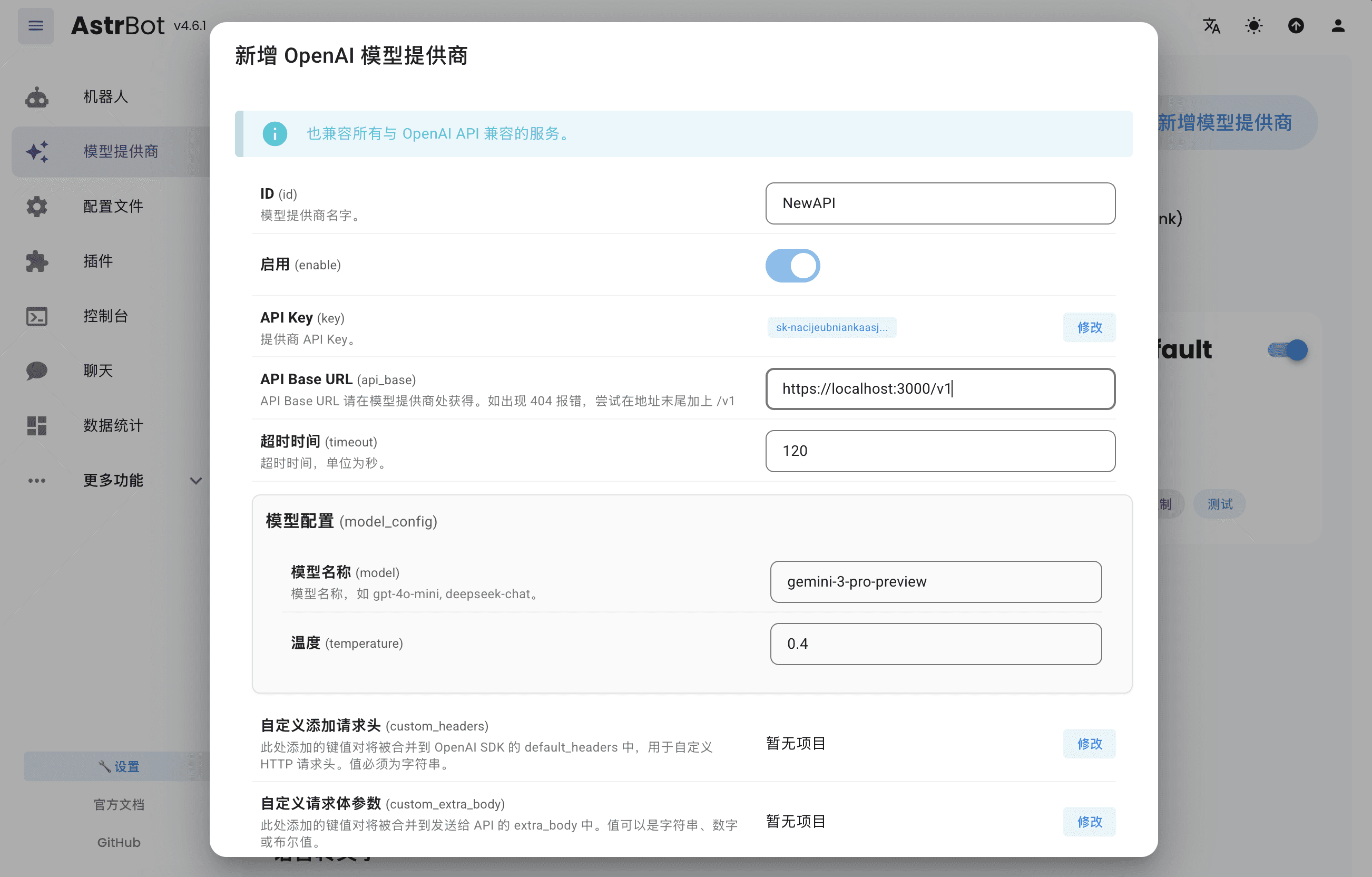
Task: Open 配置文件 via the gear icon
Action: pos(36,206)
